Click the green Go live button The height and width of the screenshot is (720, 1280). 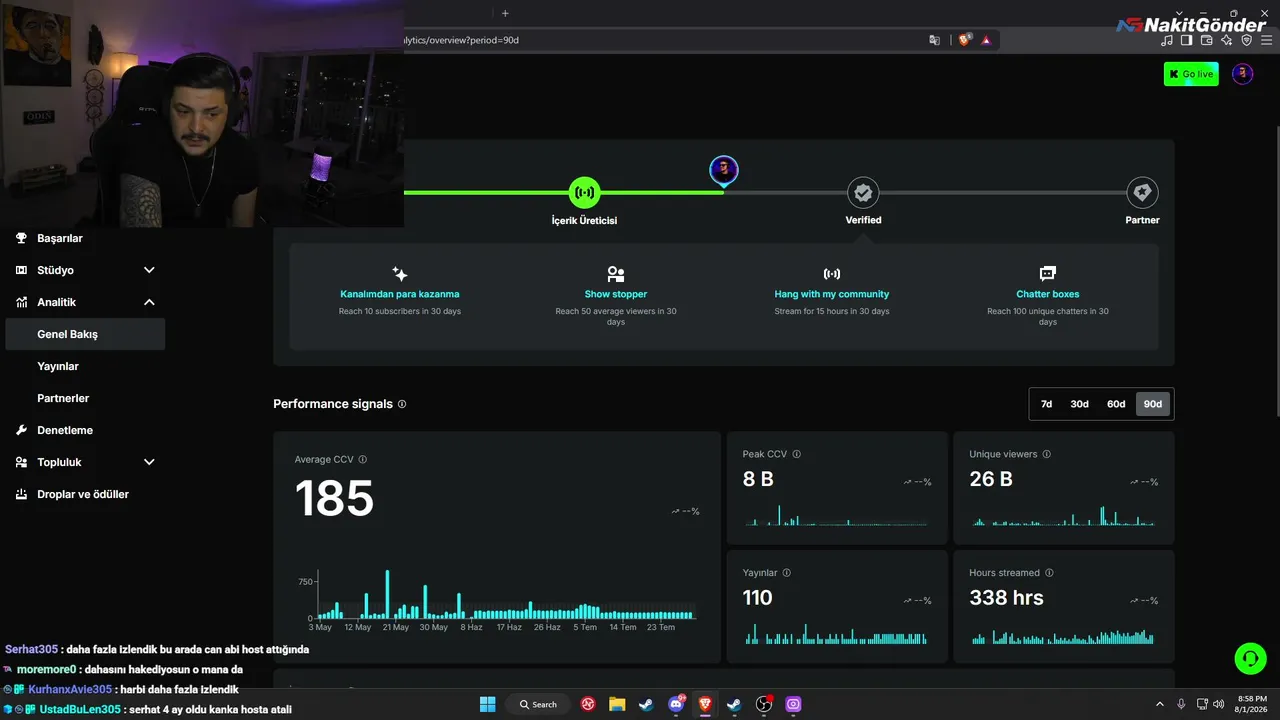point(1191,74)
